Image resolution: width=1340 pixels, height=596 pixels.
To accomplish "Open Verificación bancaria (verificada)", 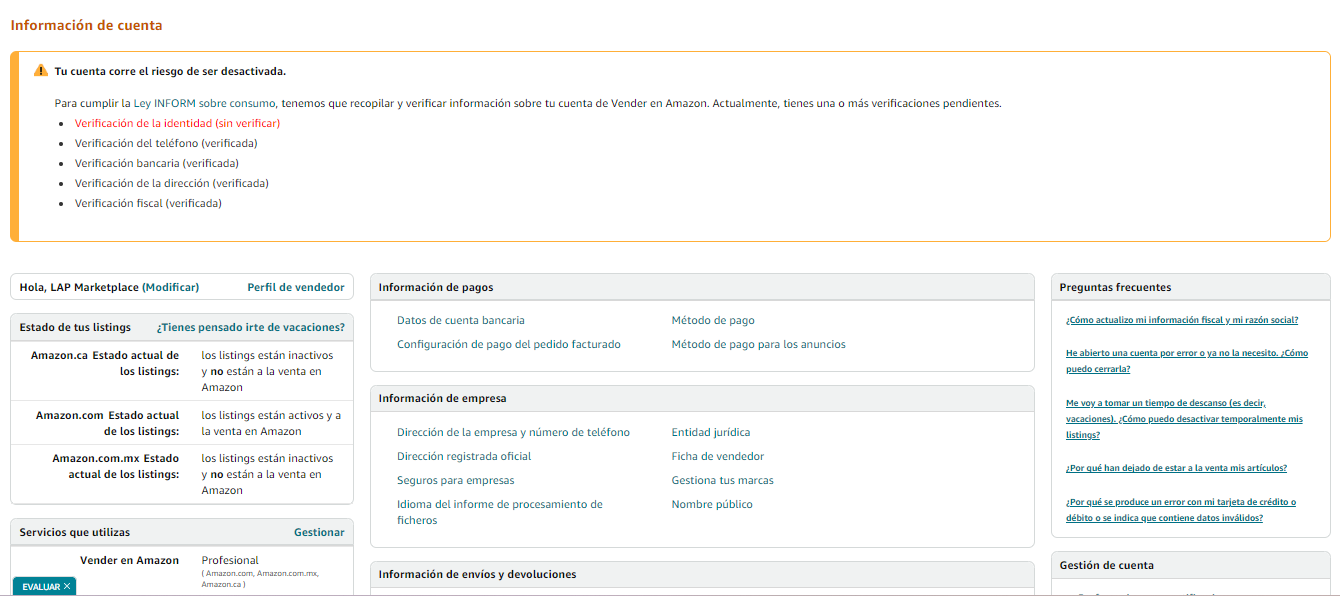I will point(157,163).
